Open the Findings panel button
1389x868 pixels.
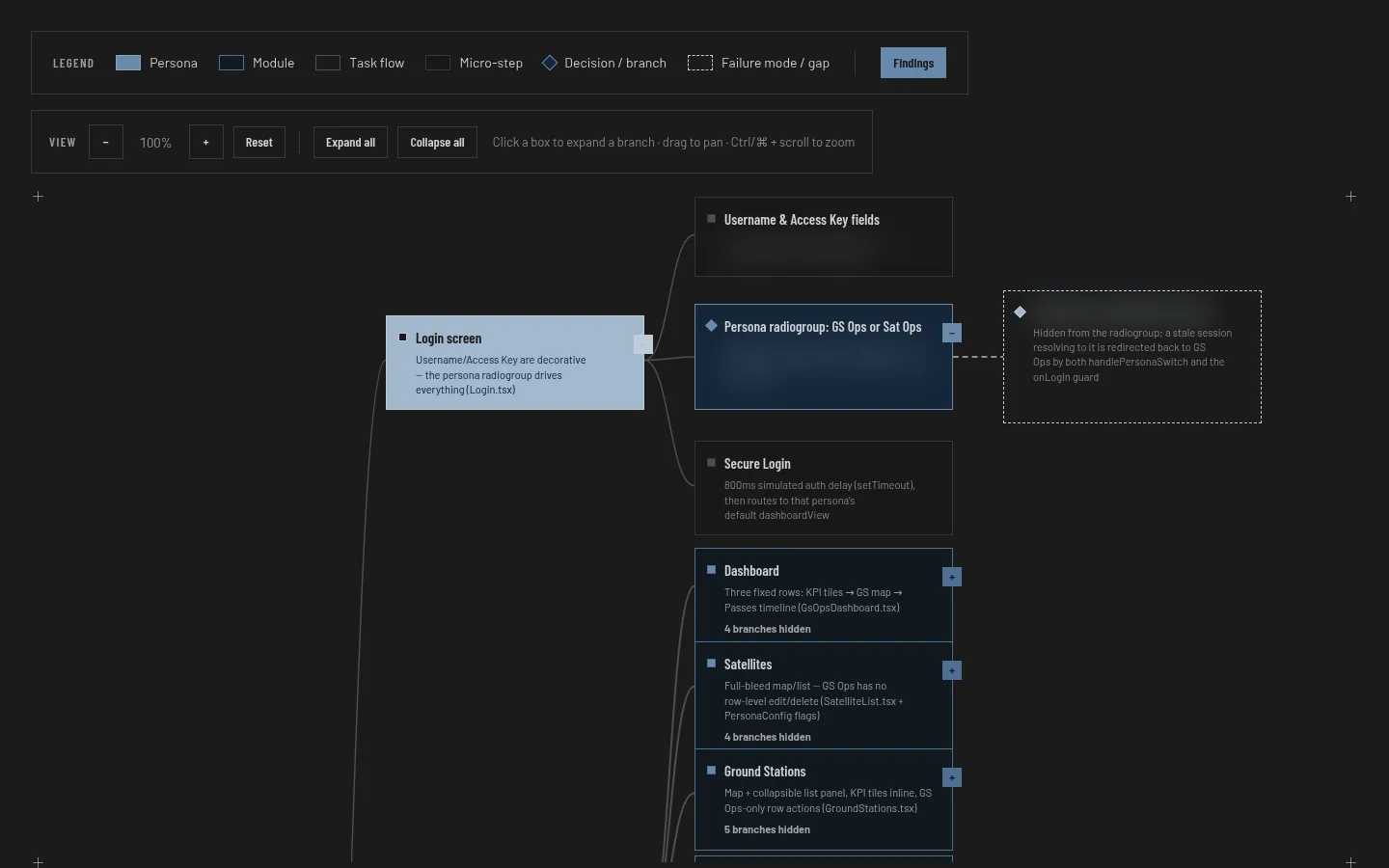[x=912, y=63]
